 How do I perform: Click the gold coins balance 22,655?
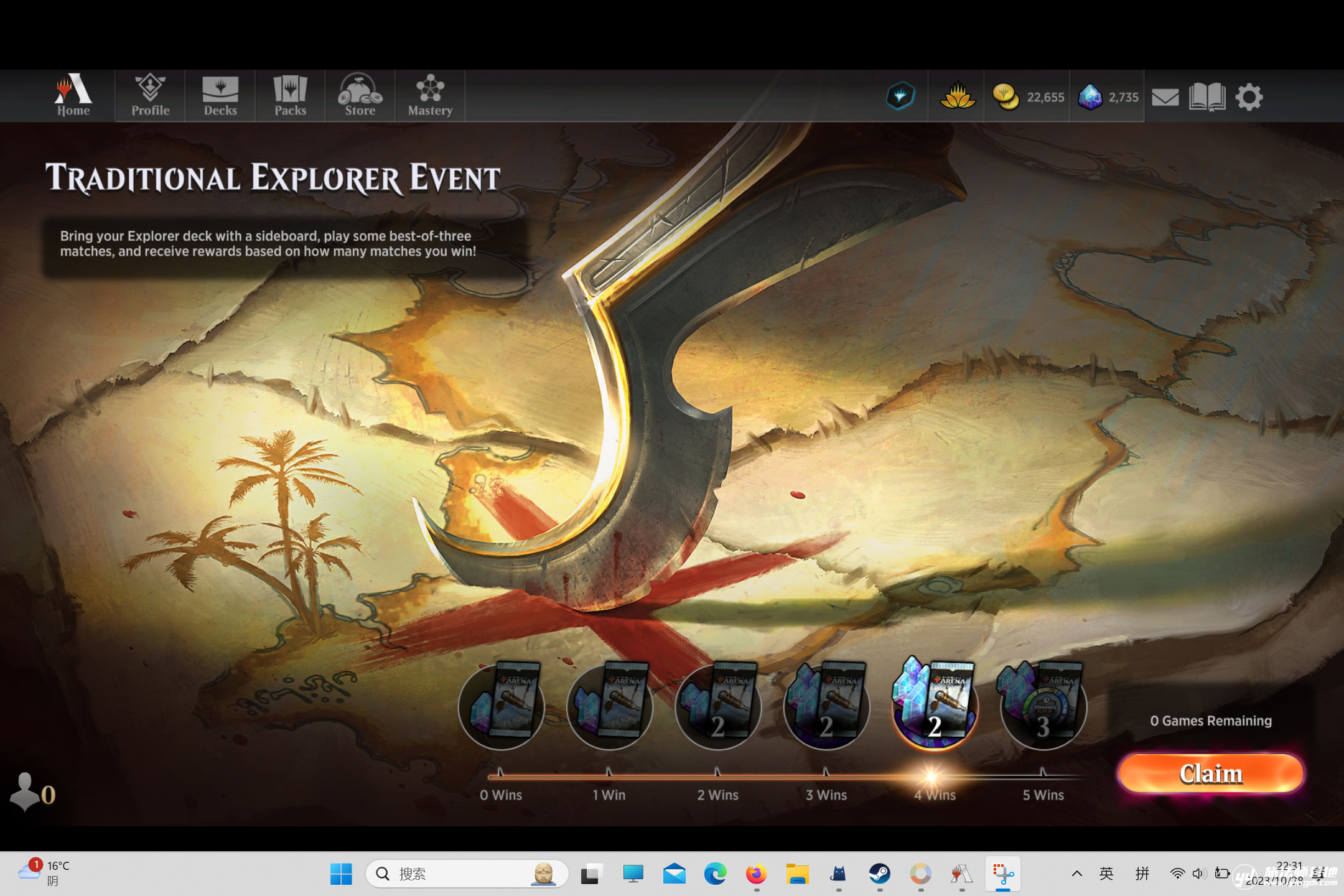1027,97
